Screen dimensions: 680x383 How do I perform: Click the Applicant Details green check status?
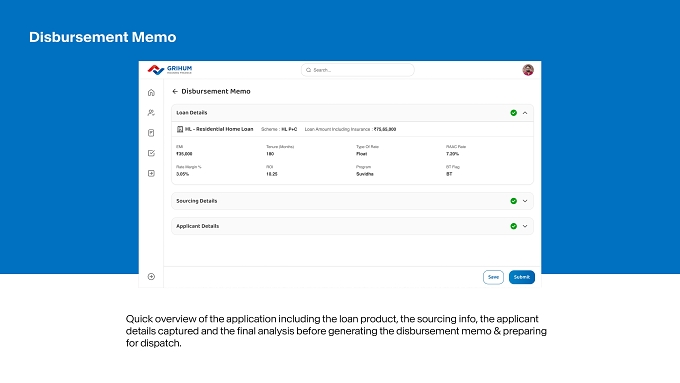pos(513,226)
